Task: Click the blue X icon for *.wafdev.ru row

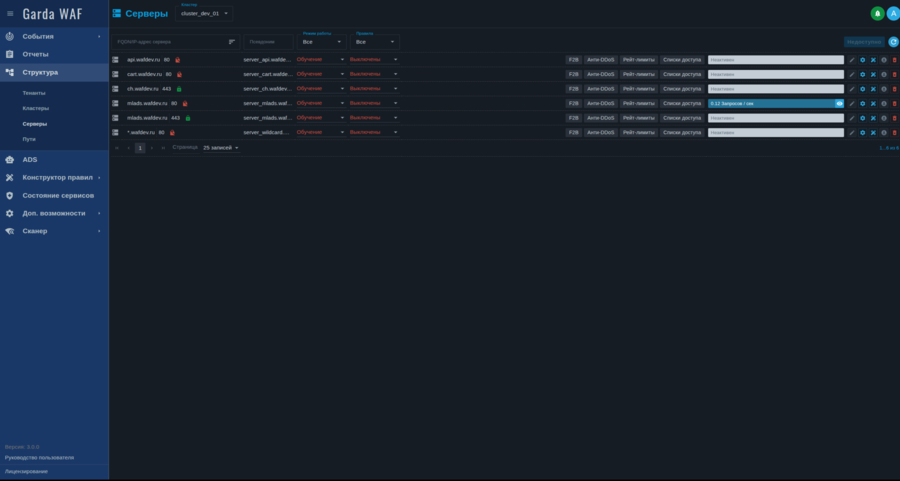Action: [x=873, y=132]
